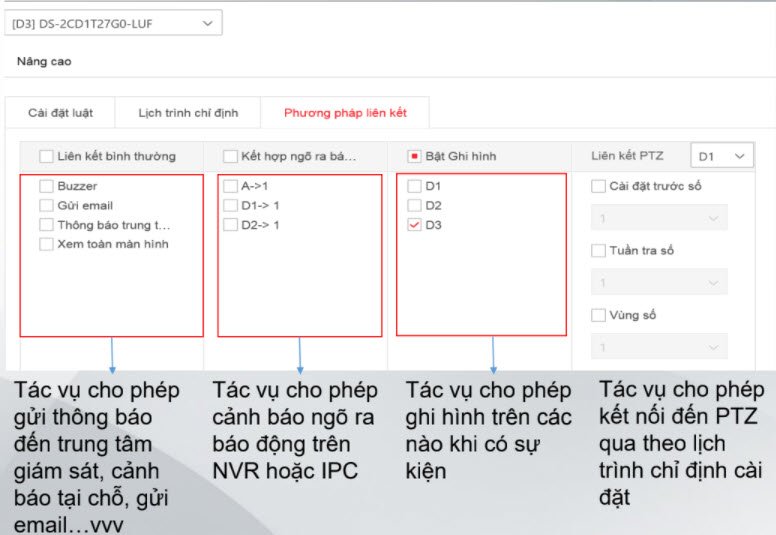Enable the Buzzer checkbox
This screenshot has width=776, height=535.
point(46,186)
